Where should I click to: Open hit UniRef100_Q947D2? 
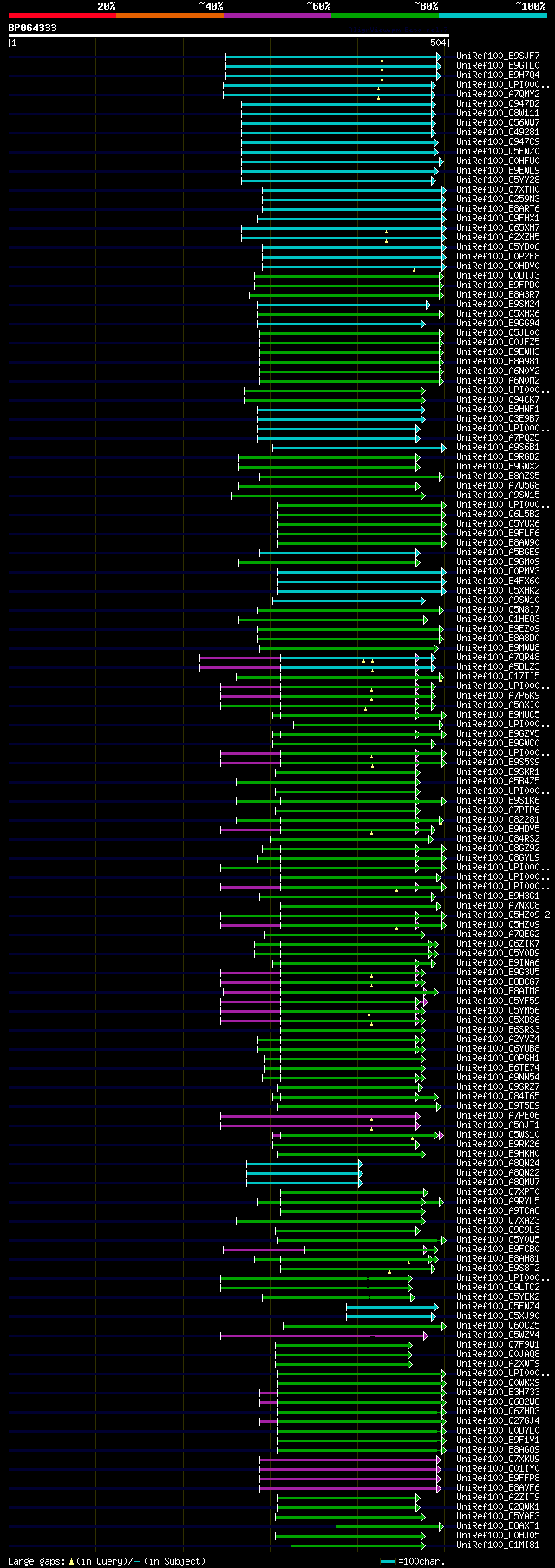pyautogui.click(x=498, y=104)
